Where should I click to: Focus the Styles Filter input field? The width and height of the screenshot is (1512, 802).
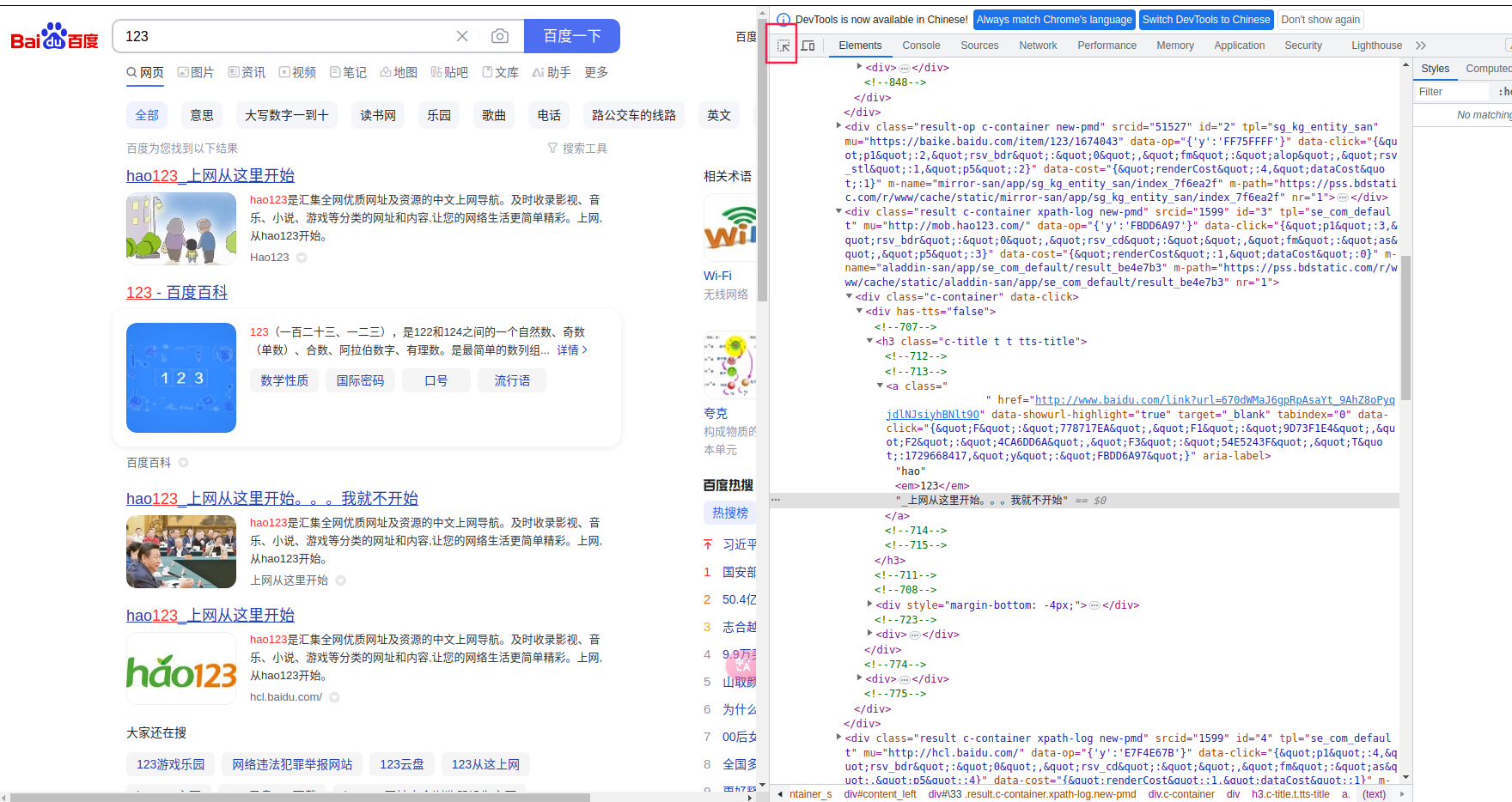(x=1452, y=92)
